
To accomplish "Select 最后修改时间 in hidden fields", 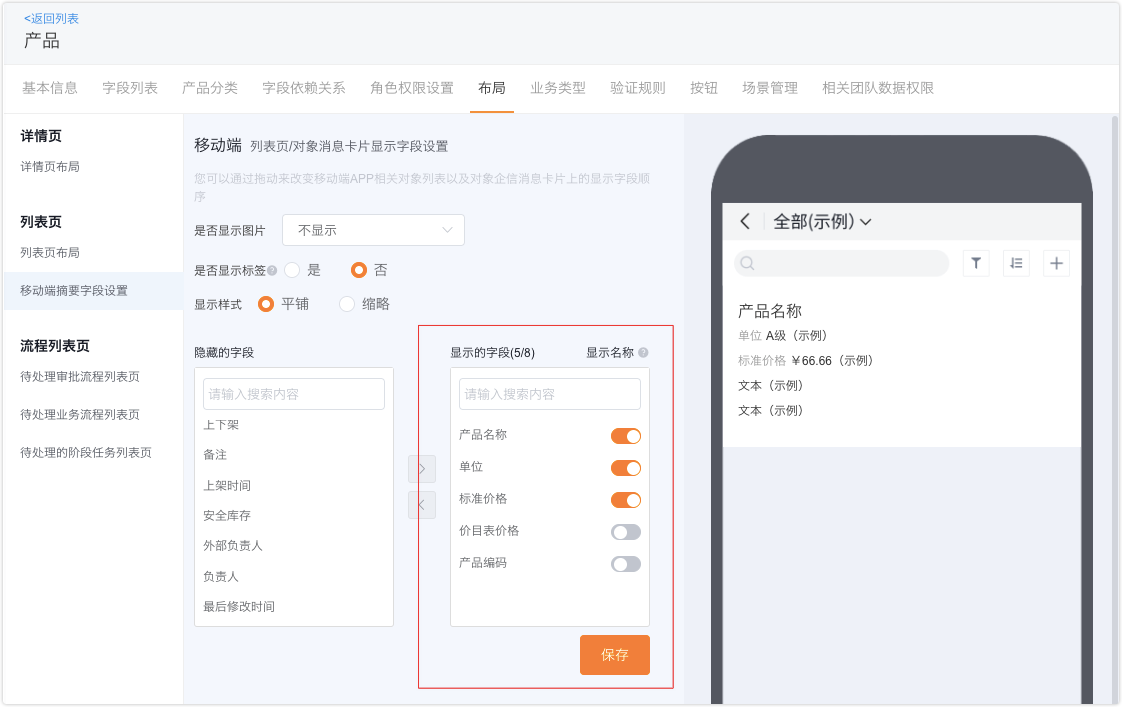I will 239,606.
